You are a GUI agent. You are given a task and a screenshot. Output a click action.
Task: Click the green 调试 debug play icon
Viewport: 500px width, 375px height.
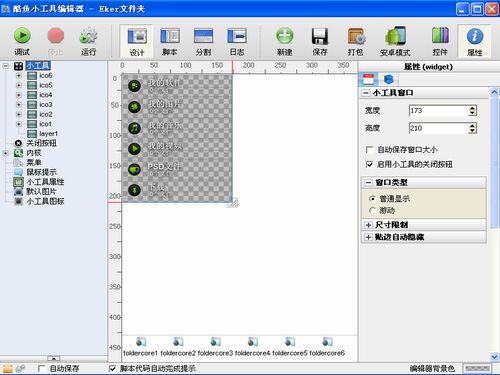[22, 36]
